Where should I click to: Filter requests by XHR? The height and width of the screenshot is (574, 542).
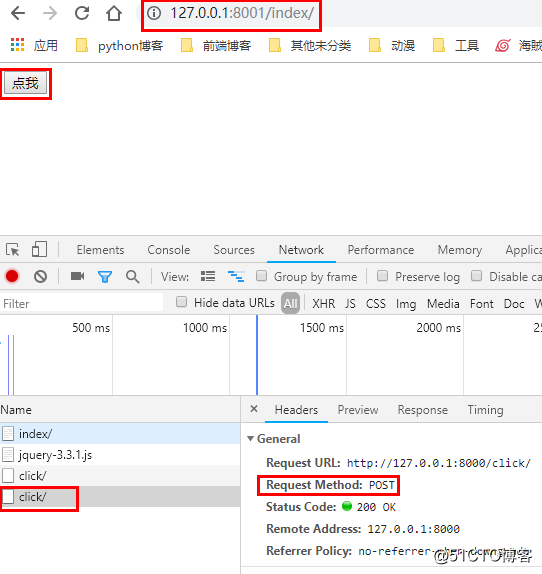coord(324,303)
